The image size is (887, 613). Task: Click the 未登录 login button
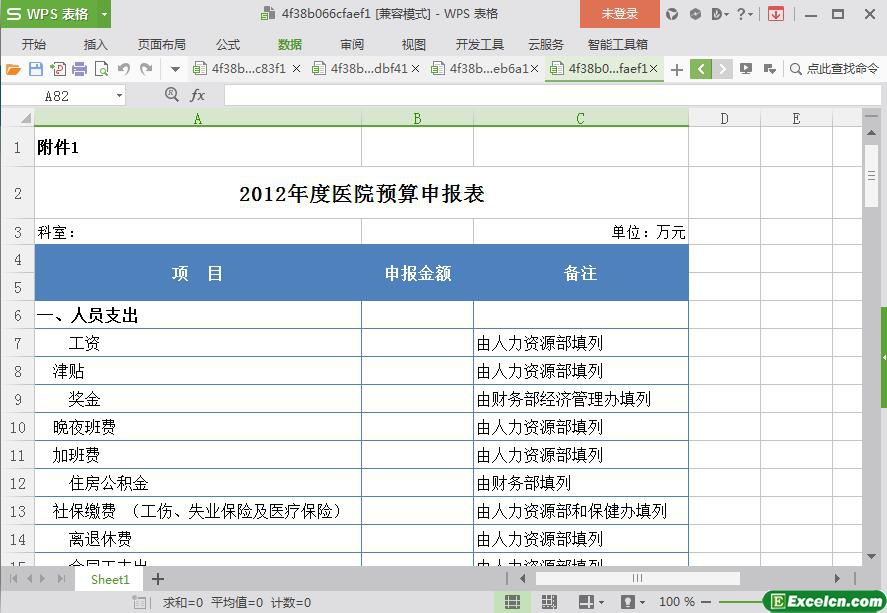[619, 14]
